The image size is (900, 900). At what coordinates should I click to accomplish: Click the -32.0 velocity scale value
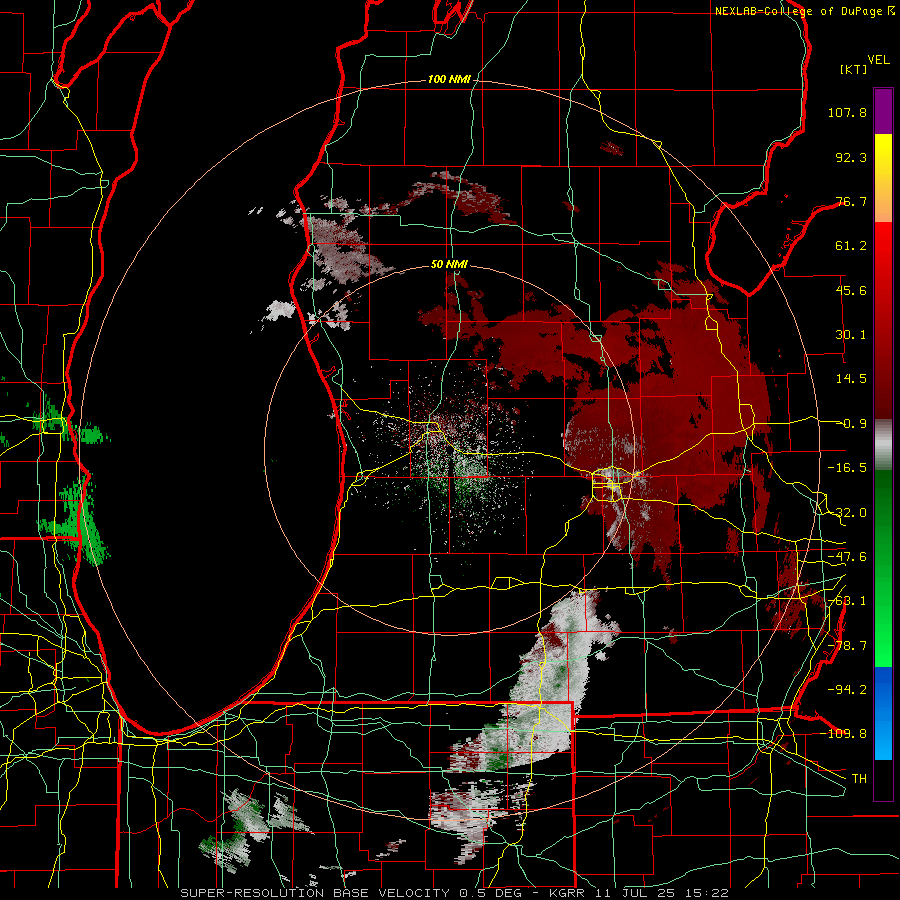[x=847, y=513]
